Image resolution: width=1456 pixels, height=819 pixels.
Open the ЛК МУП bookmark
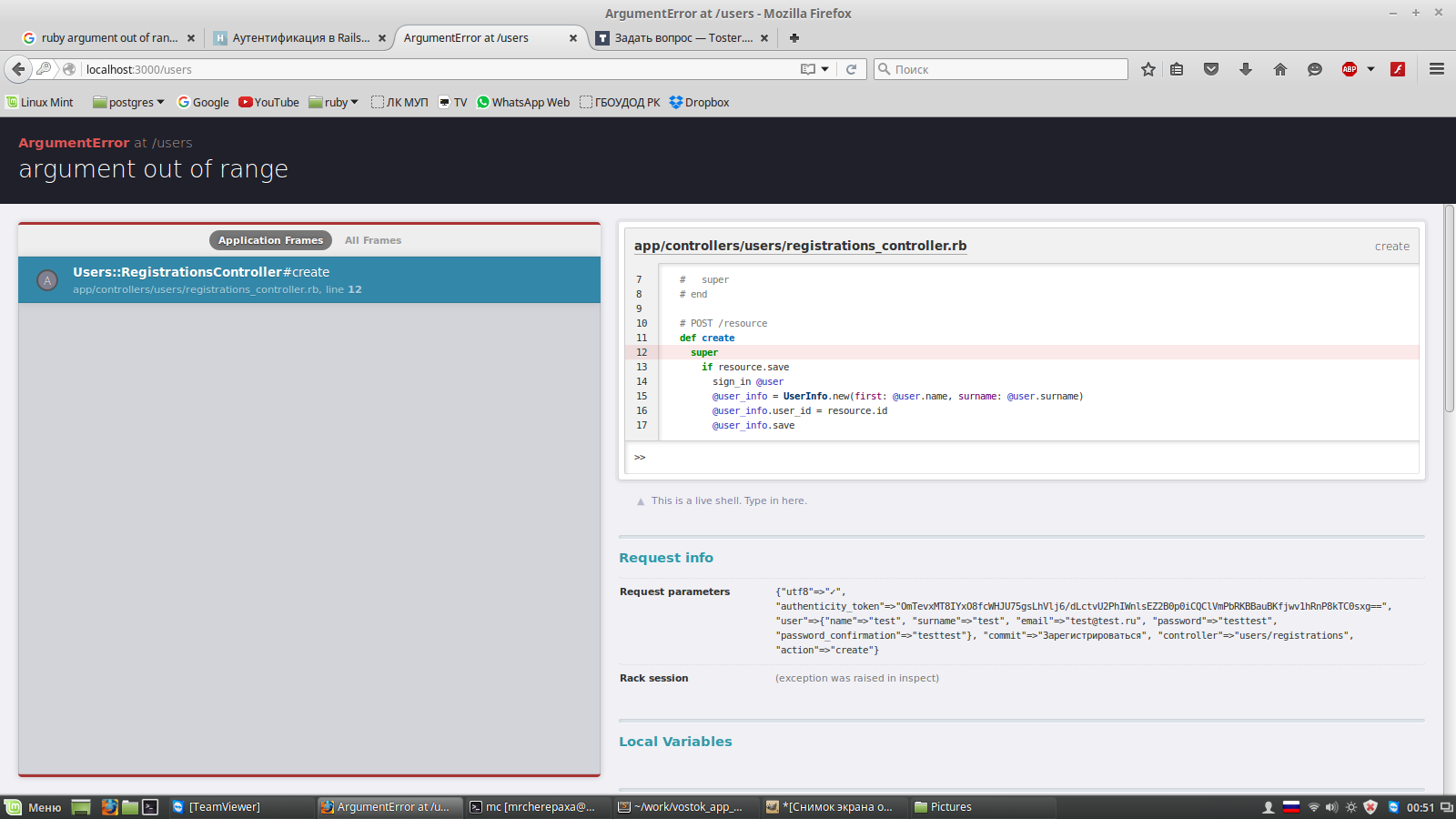399,103
